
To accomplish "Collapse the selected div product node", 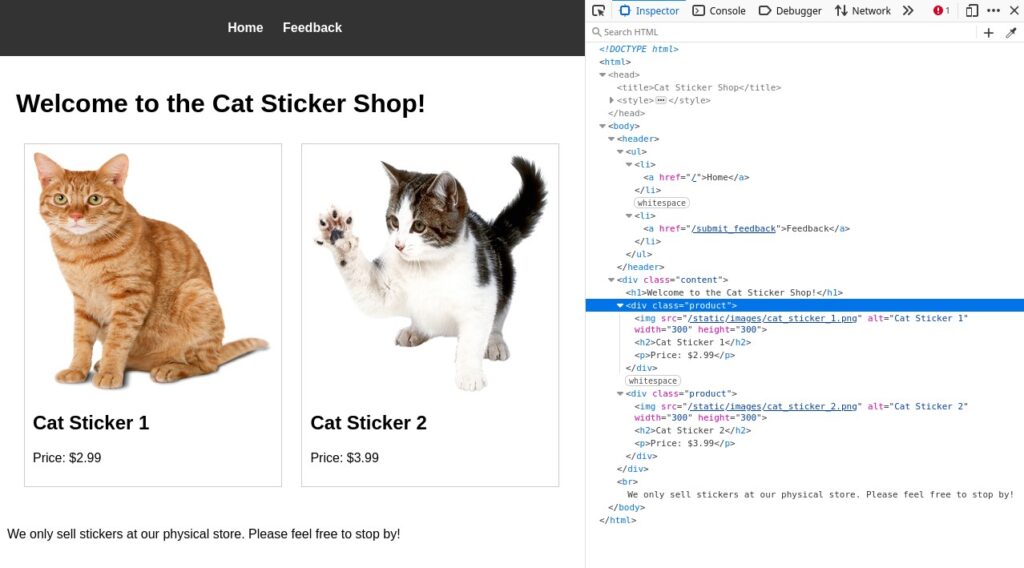I will coord(620,305).
